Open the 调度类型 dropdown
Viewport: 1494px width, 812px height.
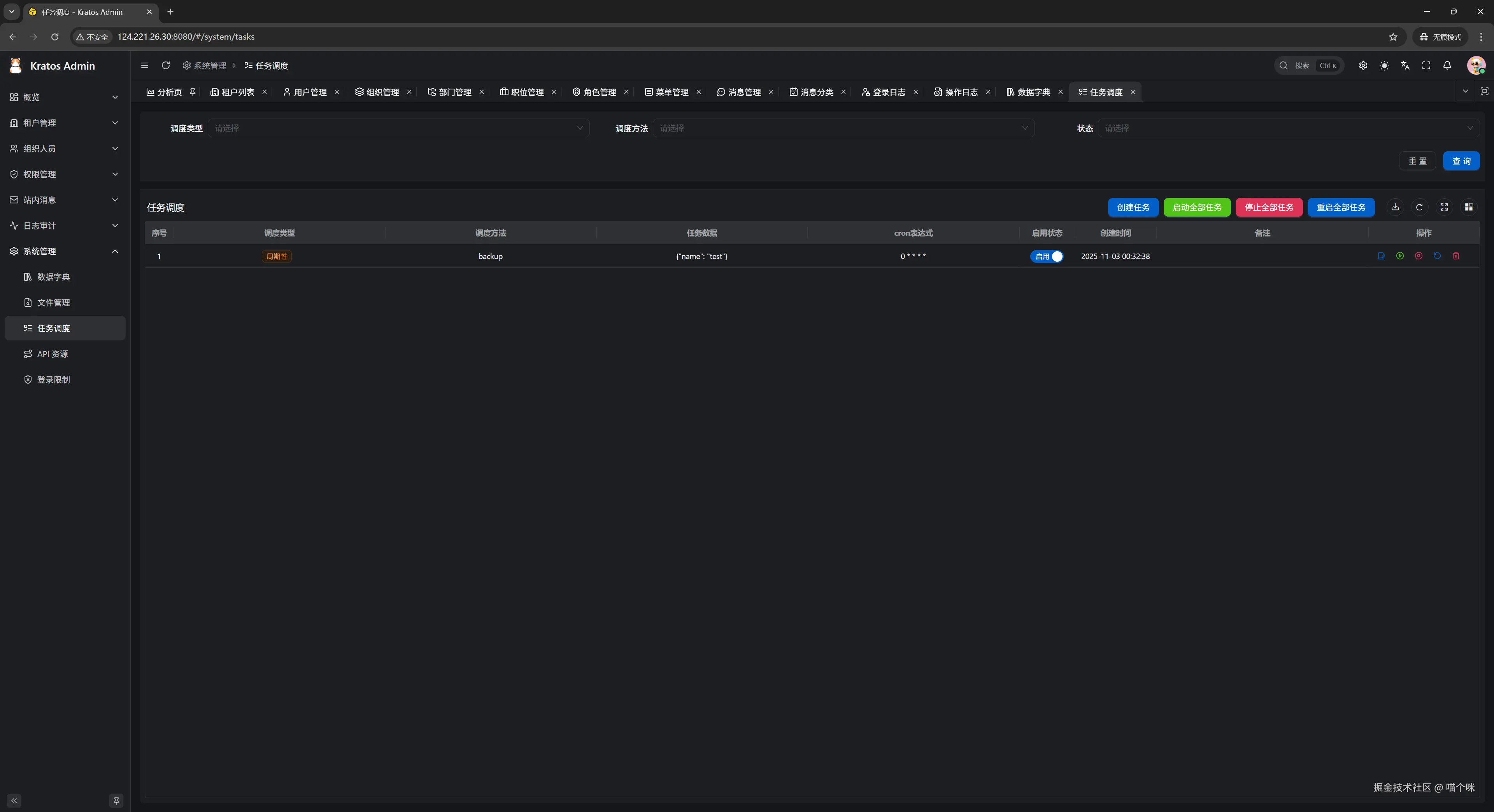point(398,128)
